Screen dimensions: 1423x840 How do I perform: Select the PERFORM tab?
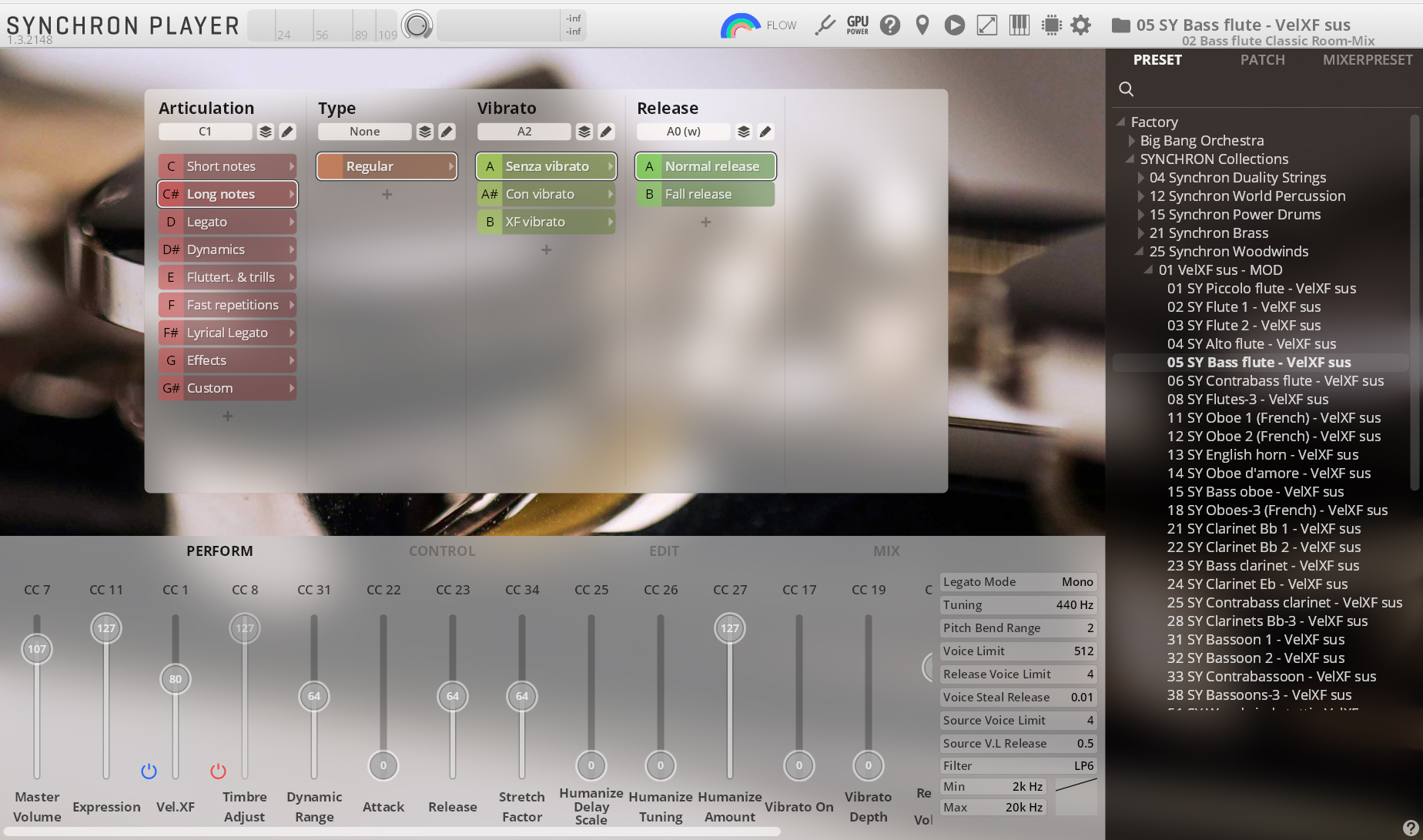click(x=219, y=551)
